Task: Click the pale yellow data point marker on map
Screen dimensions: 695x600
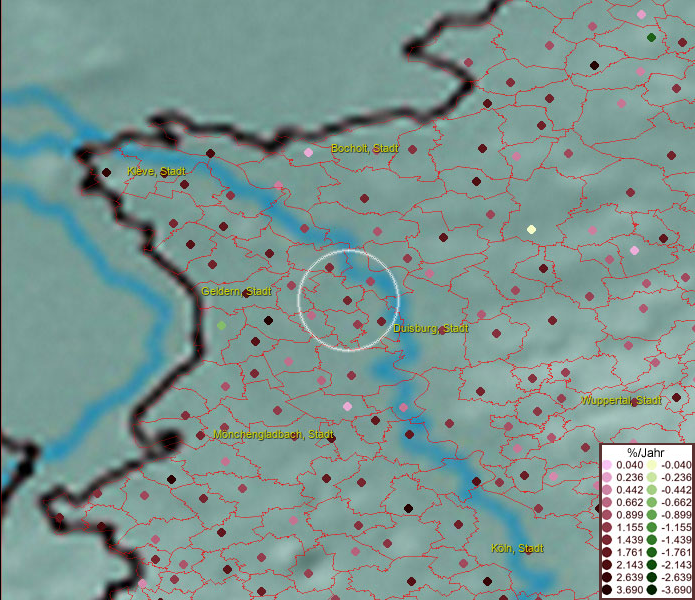Action: pos(531,230)
